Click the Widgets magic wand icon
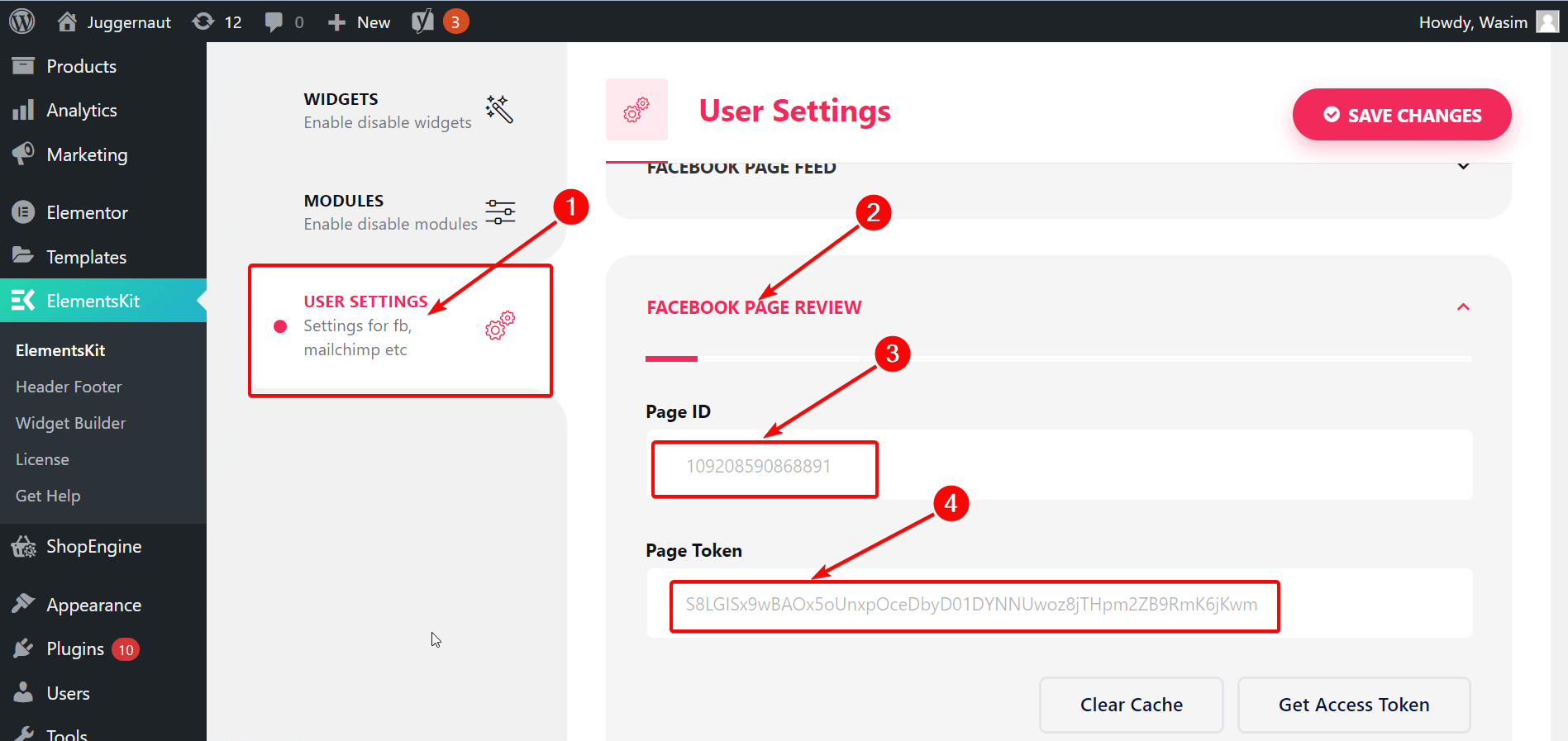This screenshot has height=741, width=1568. (x=500, y=109)
